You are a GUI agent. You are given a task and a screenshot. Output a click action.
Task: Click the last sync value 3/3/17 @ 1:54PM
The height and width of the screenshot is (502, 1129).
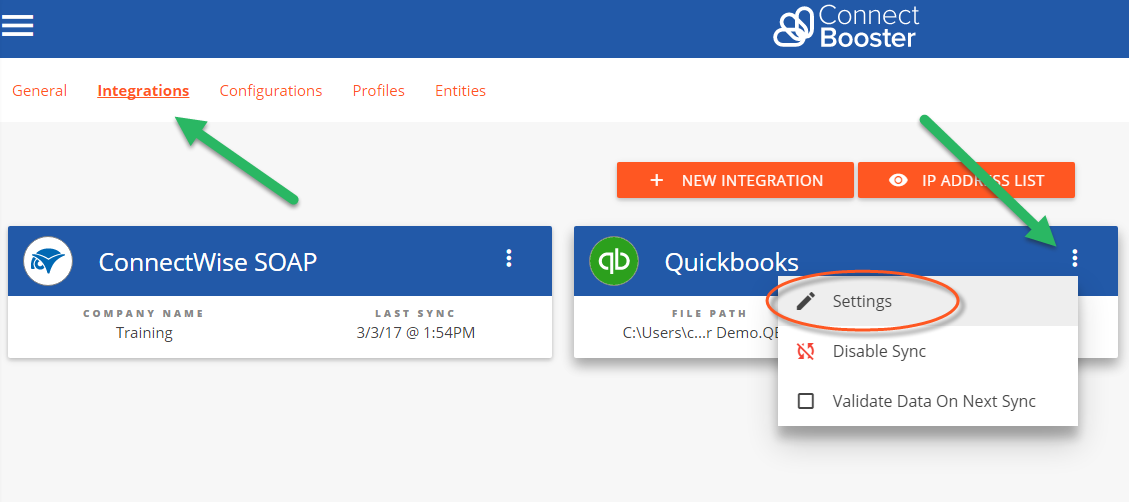pos(415,333)
